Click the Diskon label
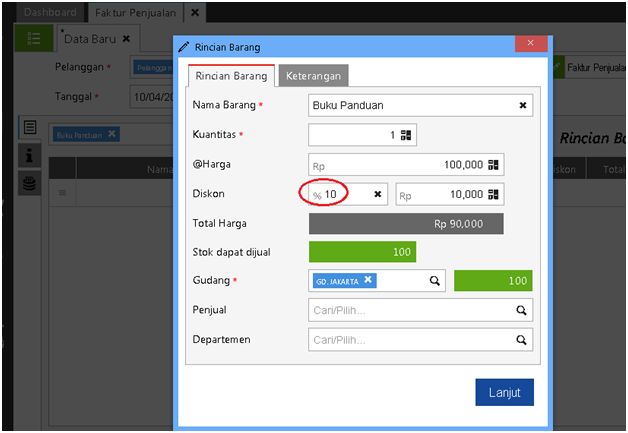Screen dimensions: 628x433 click(208, 194)
